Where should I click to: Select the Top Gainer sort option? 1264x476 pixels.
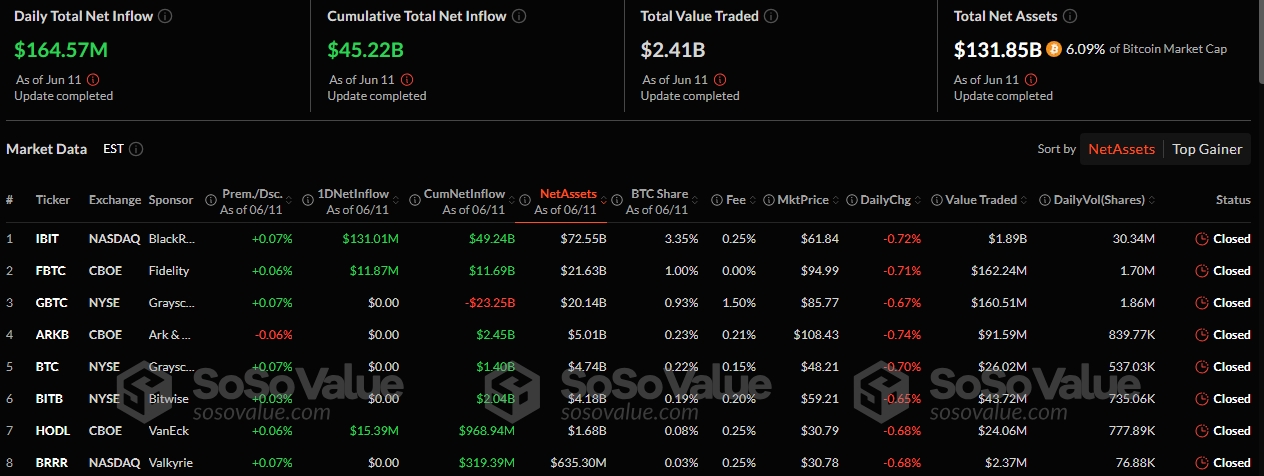[1207, 149]
